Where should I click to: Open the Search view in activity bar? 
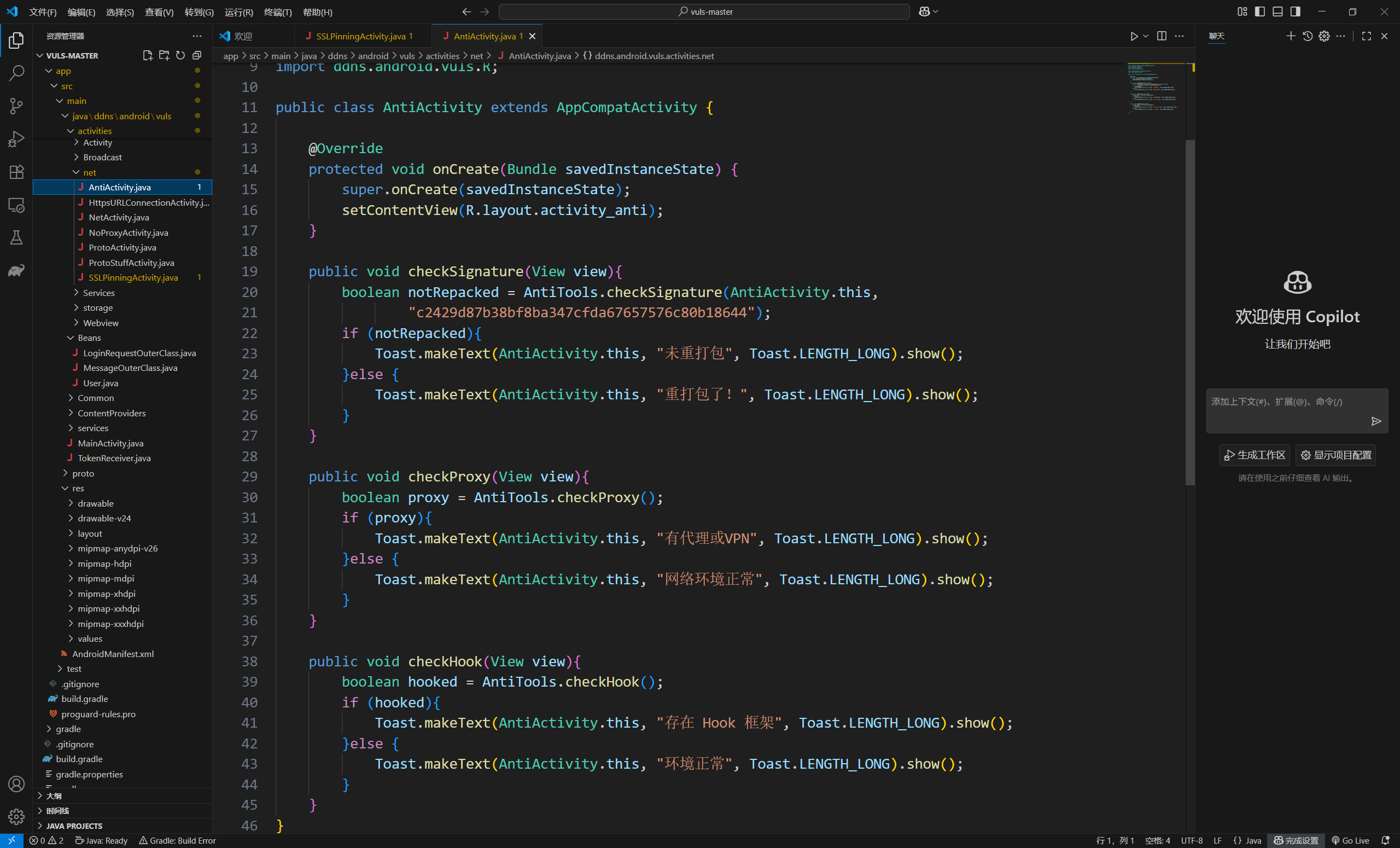click(16, 73)
